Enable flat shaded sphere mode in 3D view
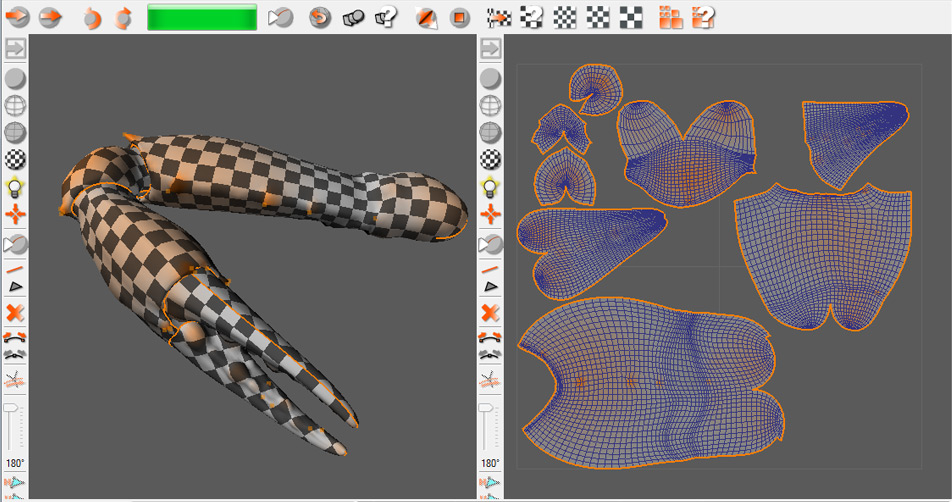This screenshot has height=502, width=952. click(15, 79)
